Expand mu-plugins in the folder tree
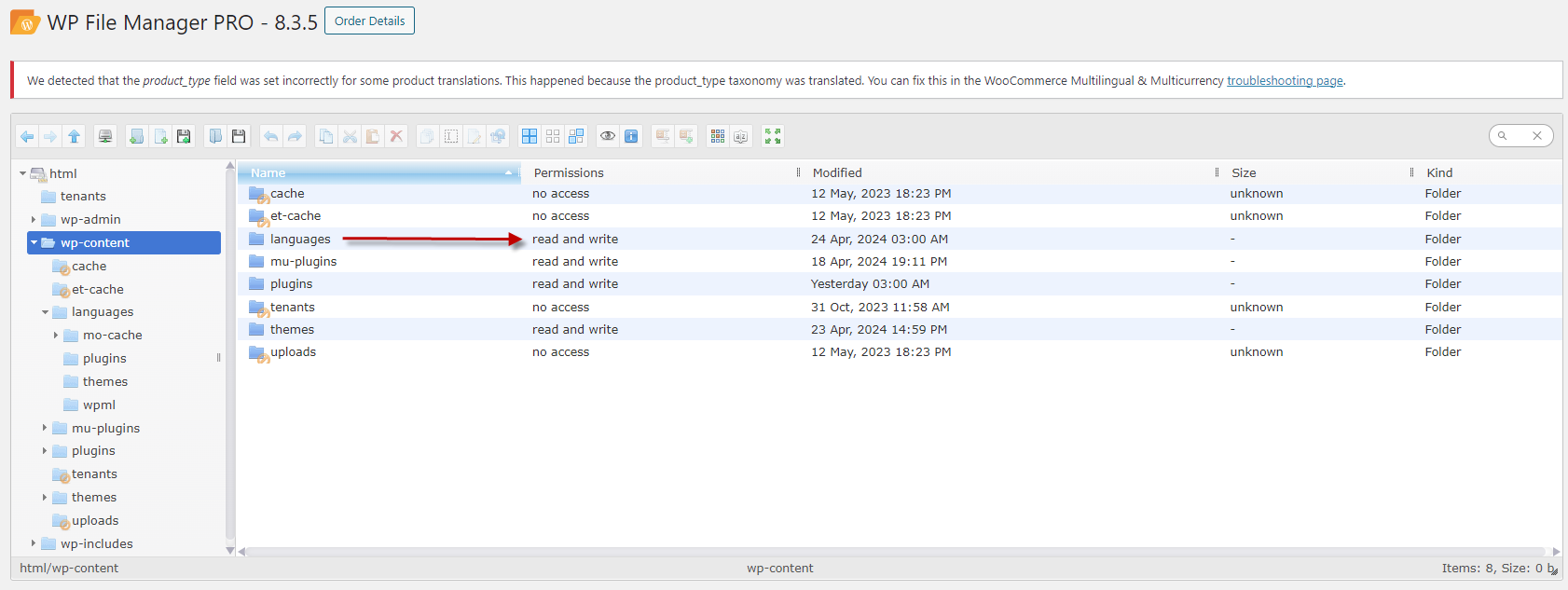Screen dimensions: 1568x590 pos(45,428)
